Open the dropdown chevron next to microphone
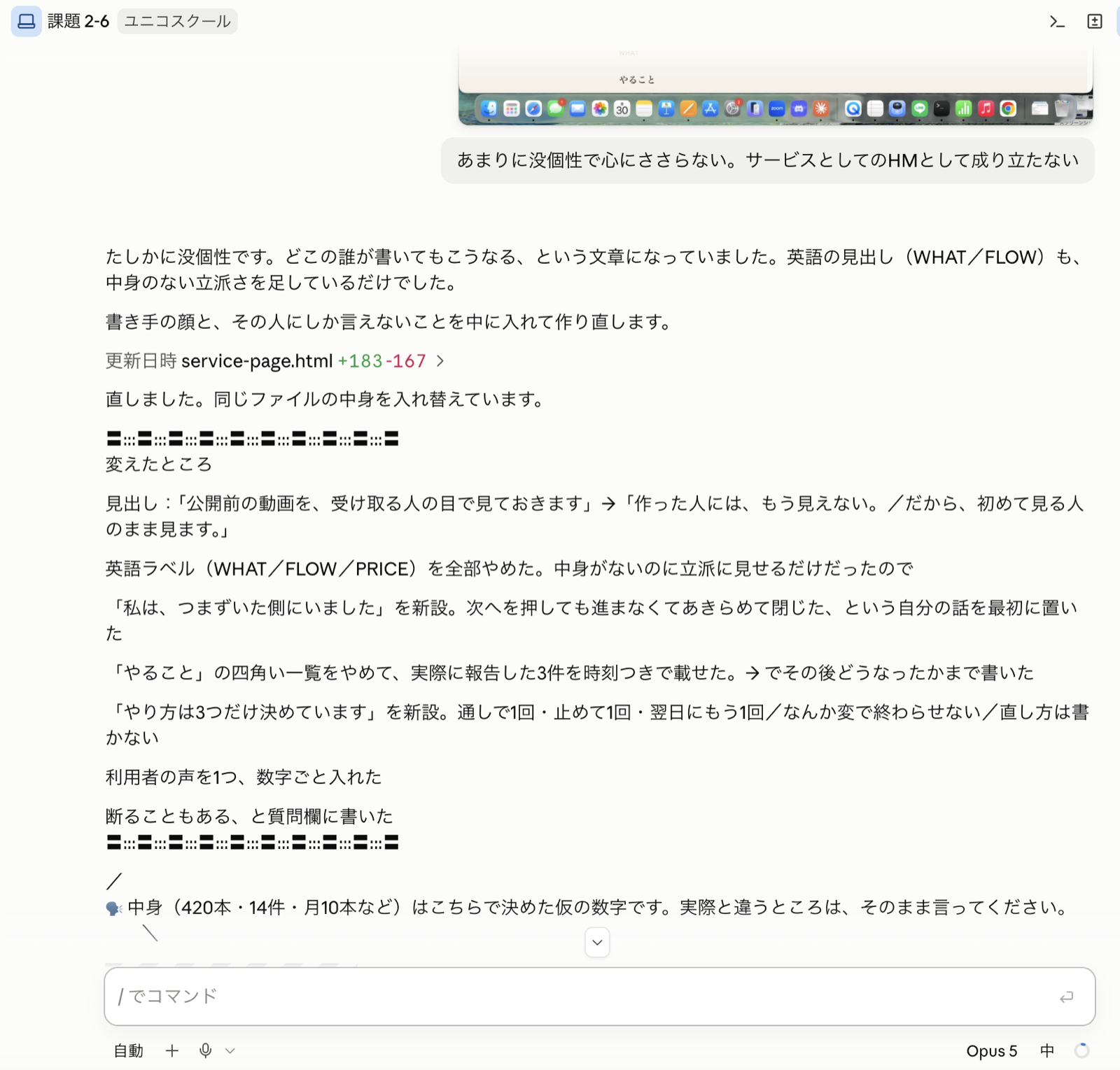Viewport: 1120px width, 1070px height. click(230, 1050)
